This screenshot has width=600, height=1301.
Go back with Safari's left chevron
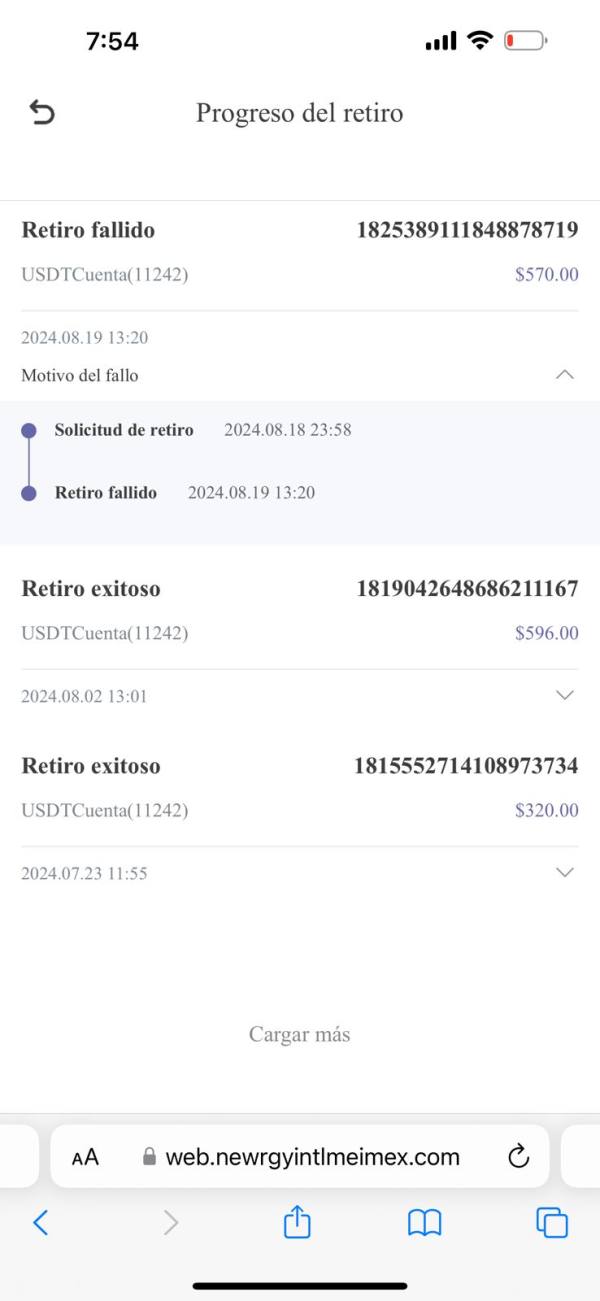click(x=41, y=1222)
